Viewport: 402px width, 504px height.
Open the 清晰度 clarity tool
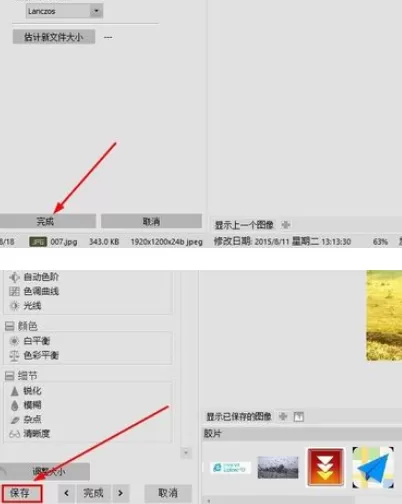pos(29,434)
